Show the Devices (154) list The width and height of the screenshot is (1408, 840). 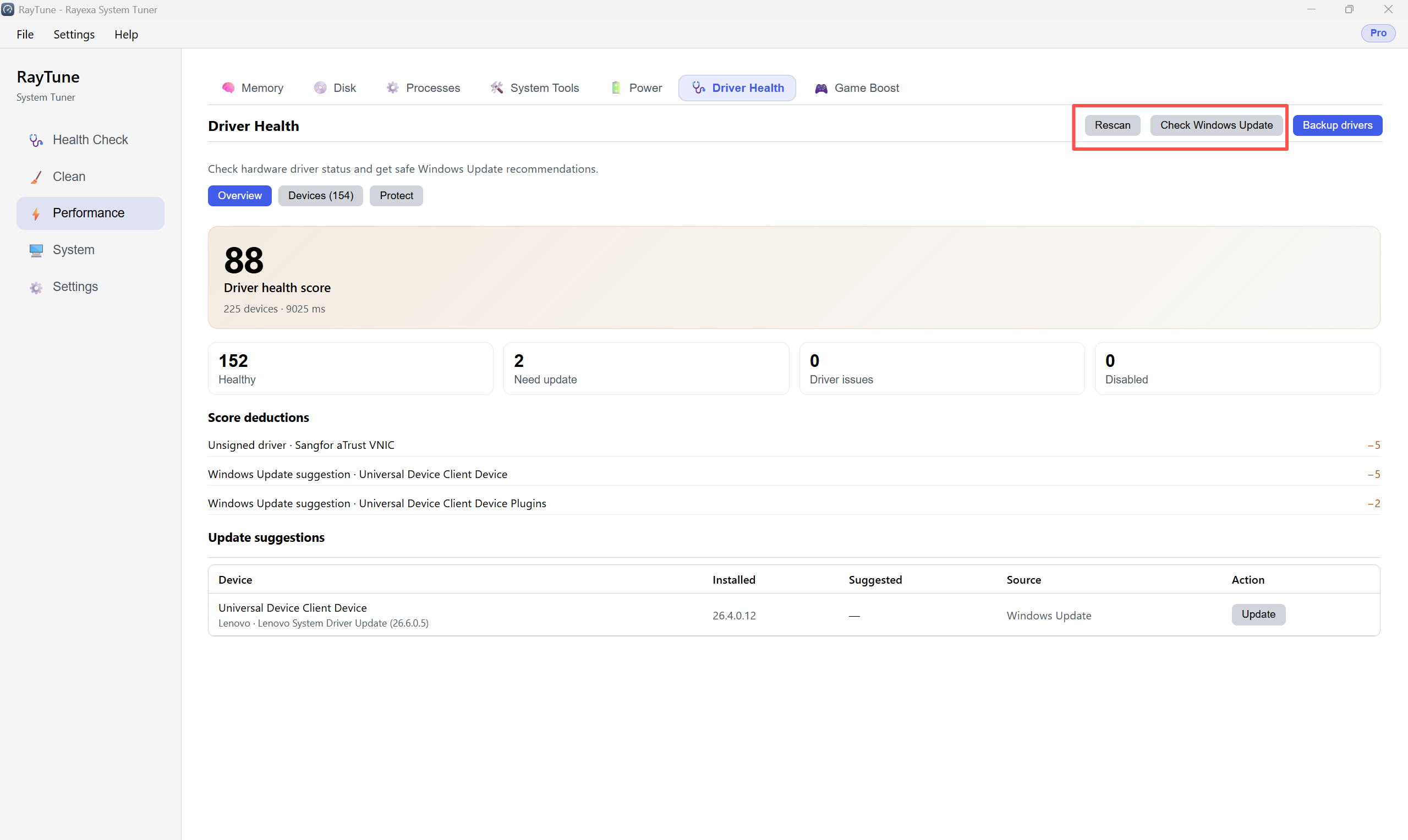point(320,196)
